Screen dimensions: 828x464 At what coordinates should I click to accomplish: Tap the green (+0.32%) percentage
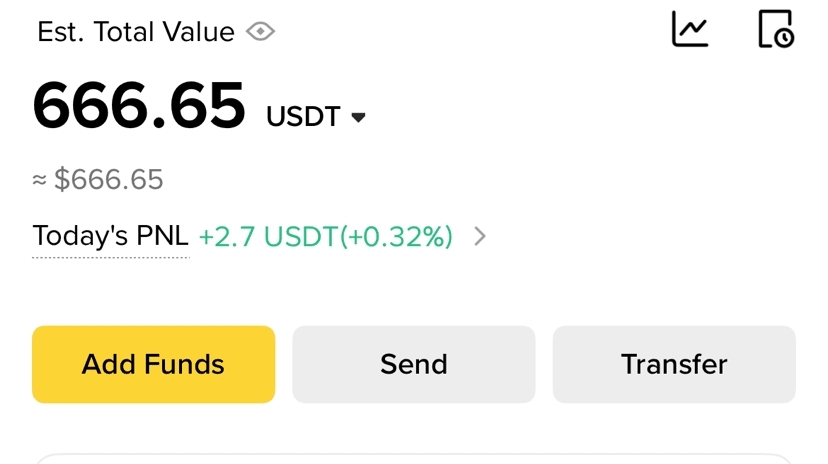(x=397, y=236)
